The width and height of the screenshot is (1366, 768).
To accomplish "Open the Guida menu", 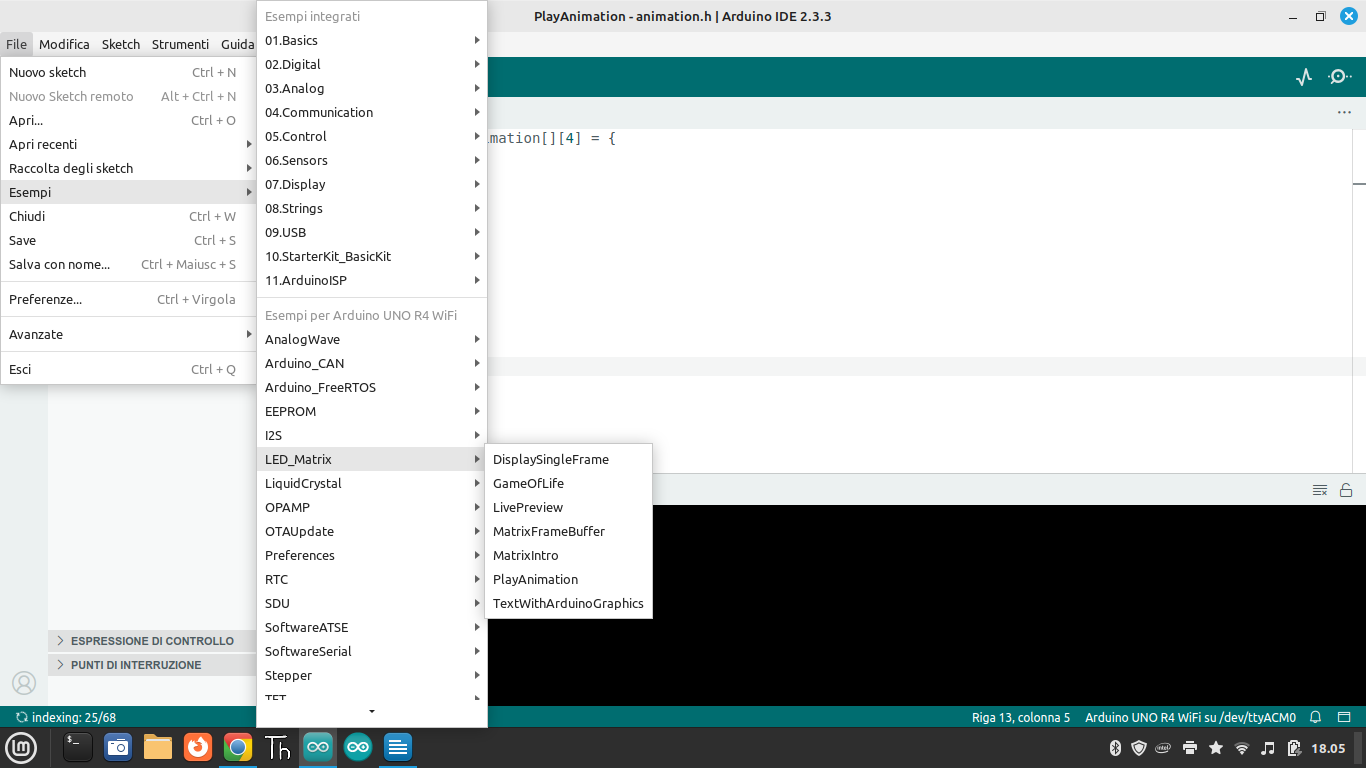I will pyautogui.click(x=237, y=44).
